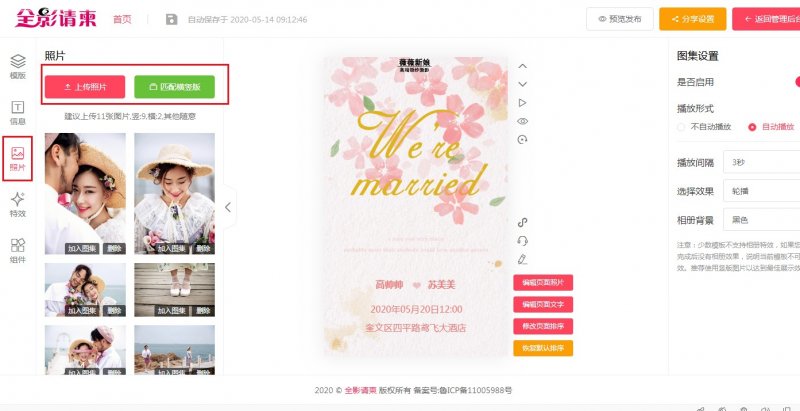Go to 首页 in the top navigation
Image resolution: width=800 pixels, height=411 pixels.
[x=122, y=19]
